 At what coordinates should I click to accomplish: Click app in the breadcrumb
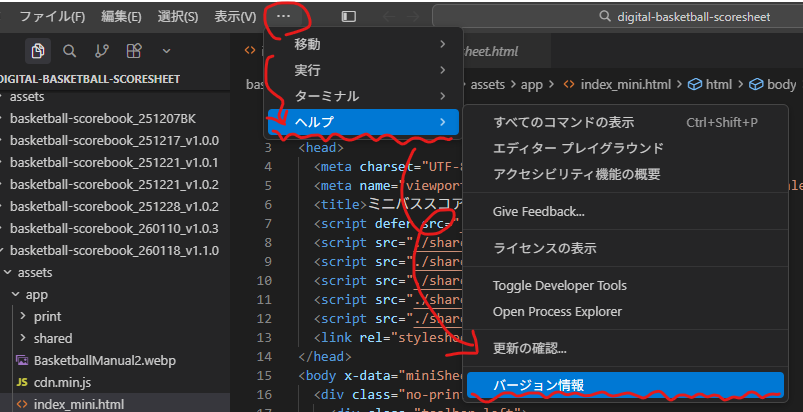[532, 84]
